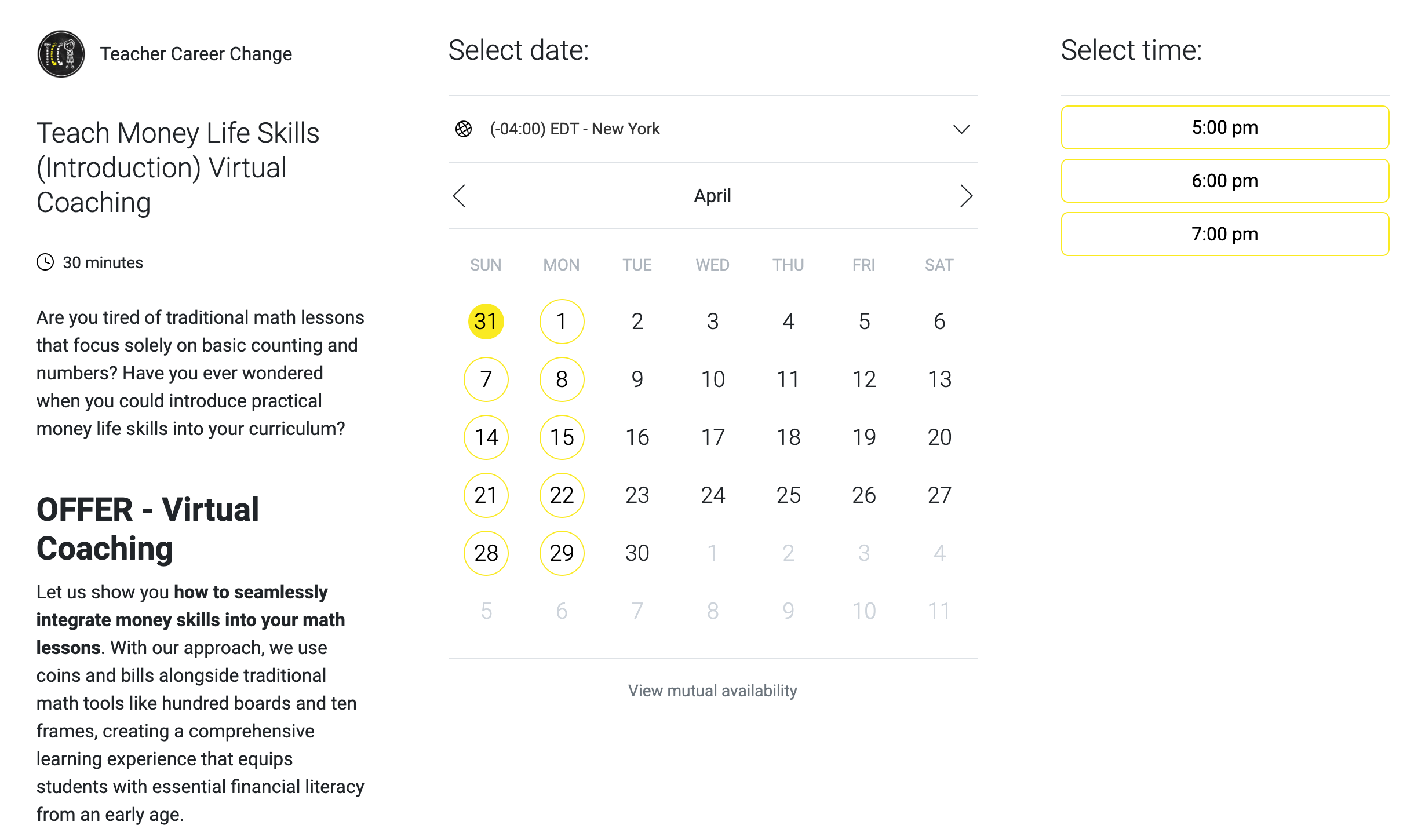This screenshot has width=1425, height=840.
Task: Click the clock duration icon
Action: point(45,262)
